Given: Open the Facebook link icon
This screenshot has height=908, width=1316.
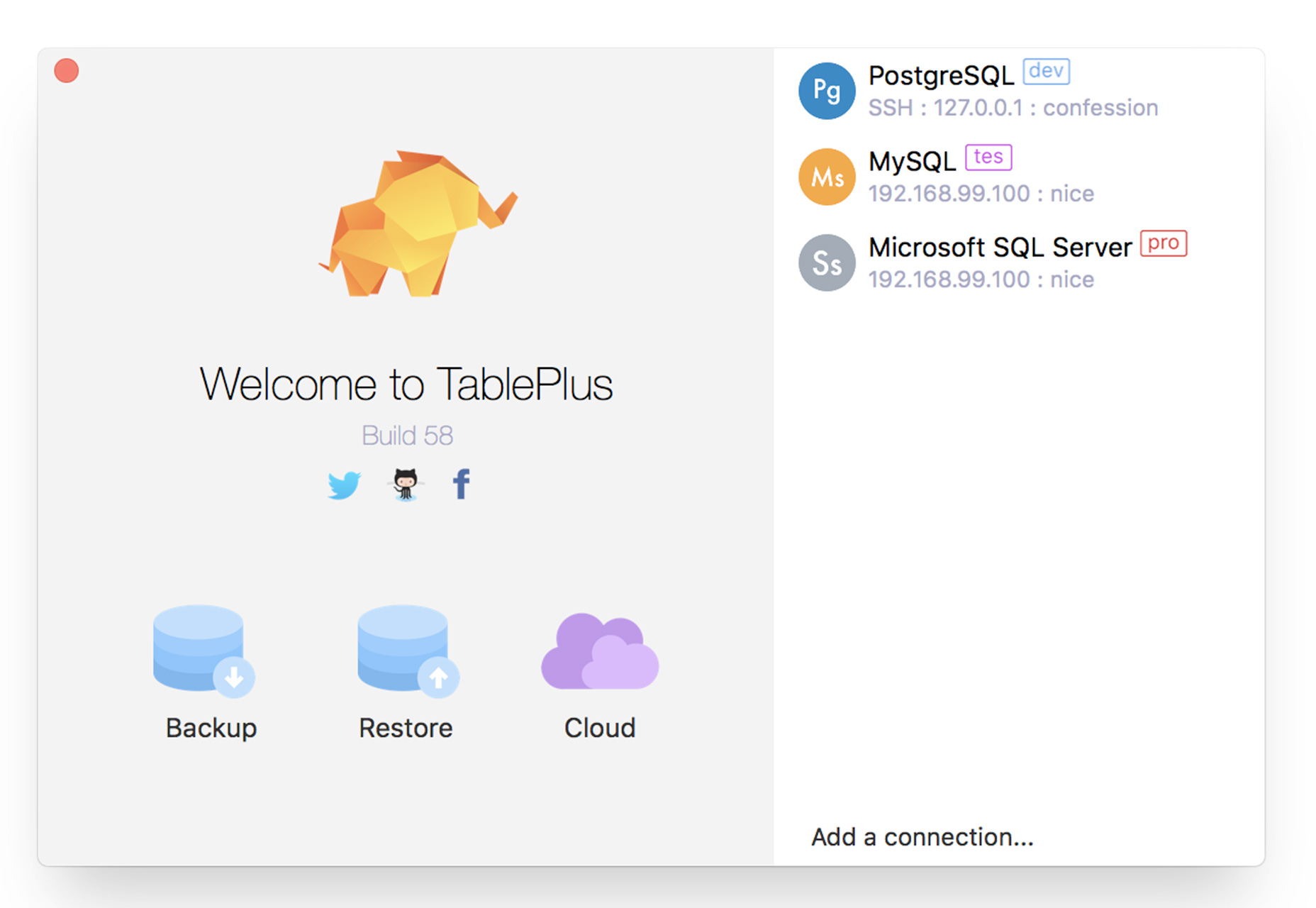Looking at the screenshot, I should point(461,485).
